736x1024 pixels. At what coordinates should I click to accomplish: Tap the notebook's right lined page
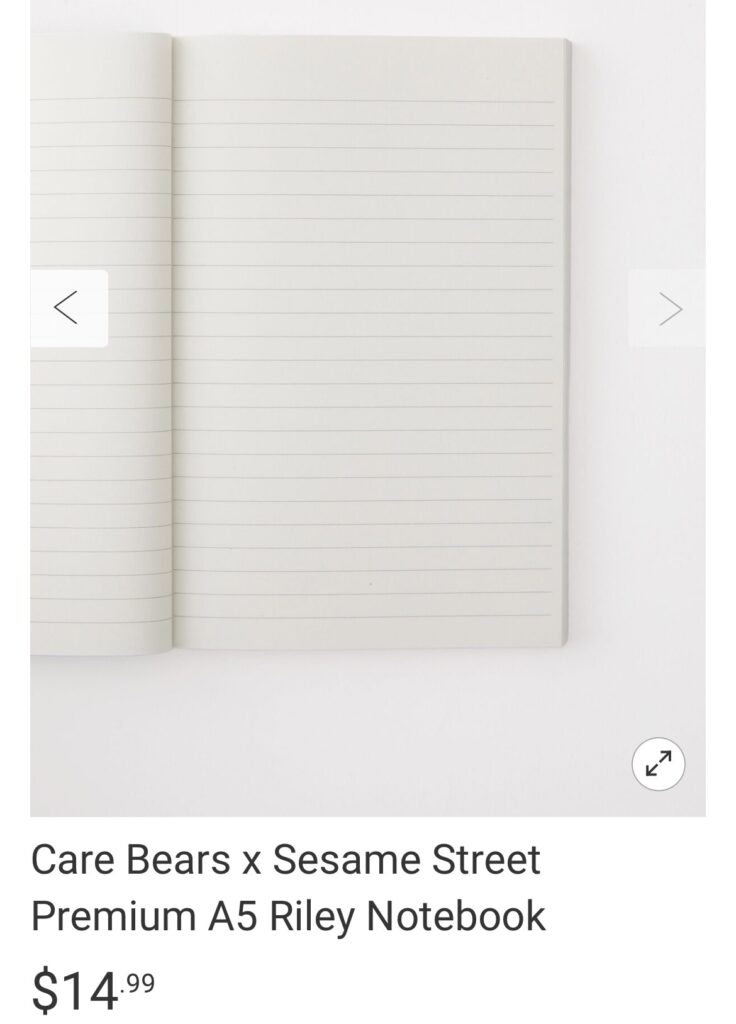[x=370, y=343]
